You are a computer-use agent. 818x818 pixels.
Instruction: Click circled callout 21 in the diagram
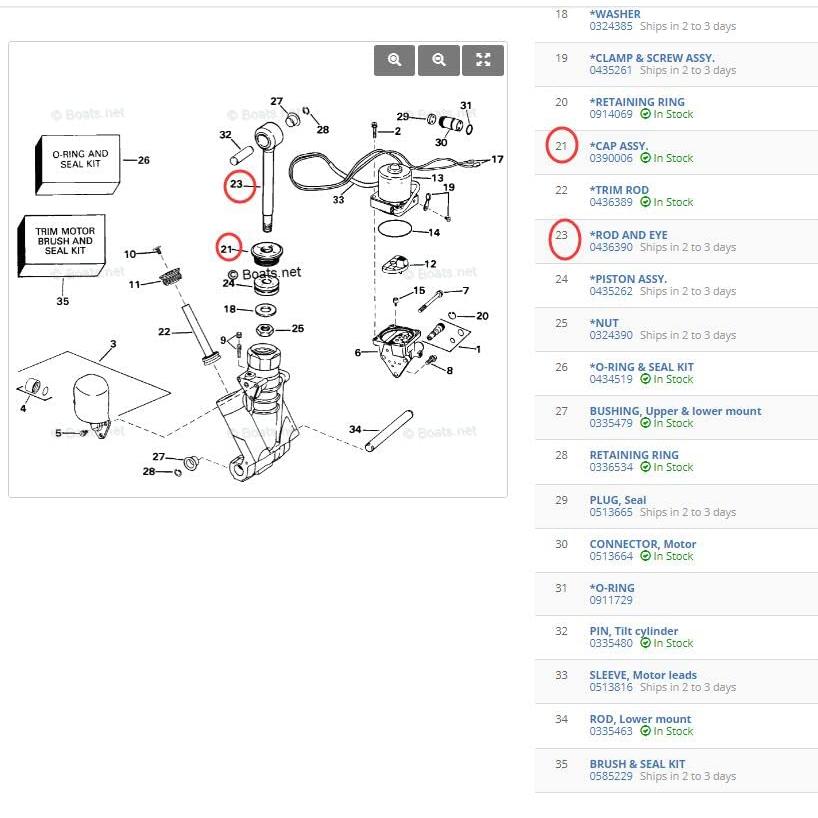(228, 247)
